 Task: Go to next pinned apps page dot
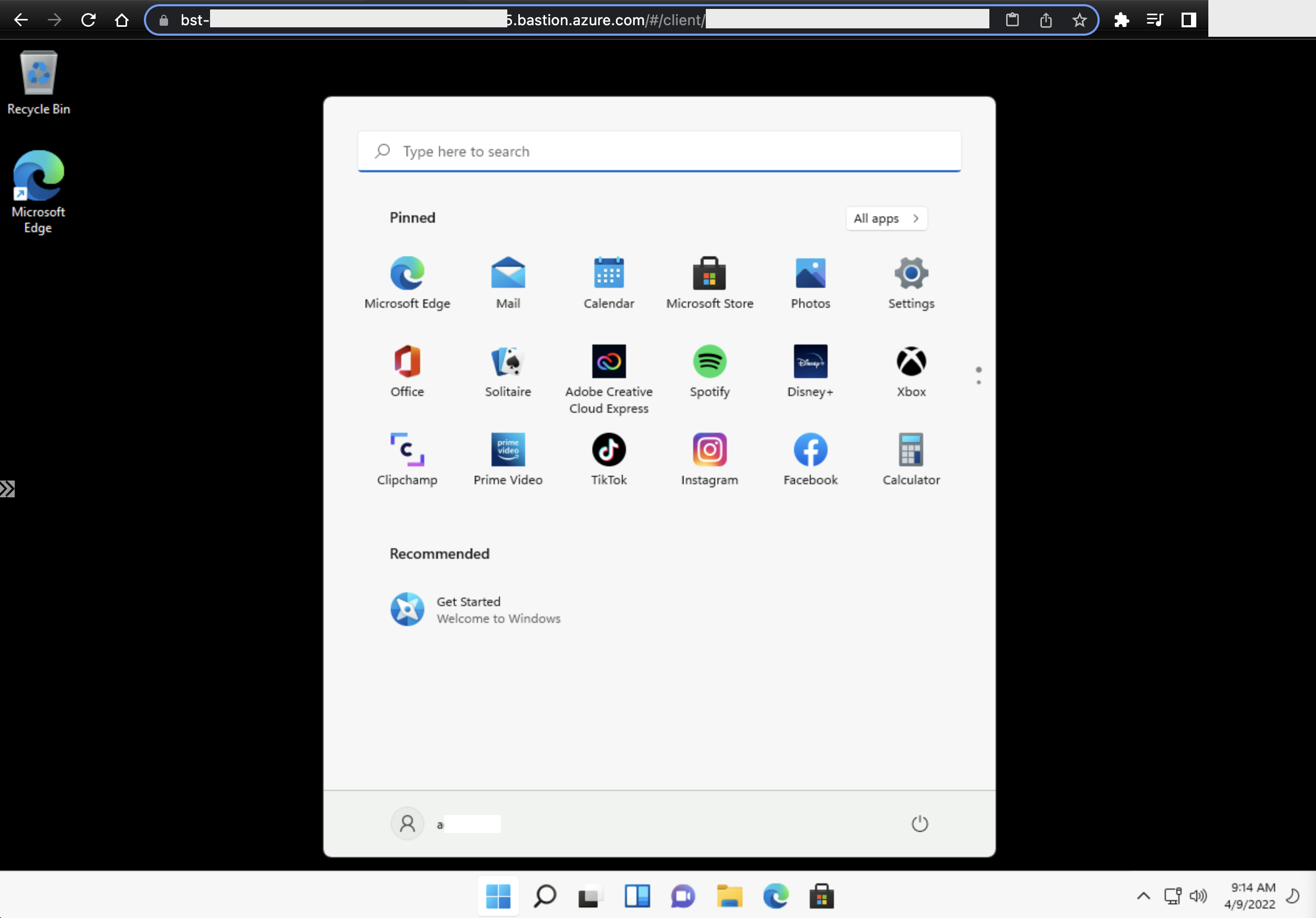(978, 382)
